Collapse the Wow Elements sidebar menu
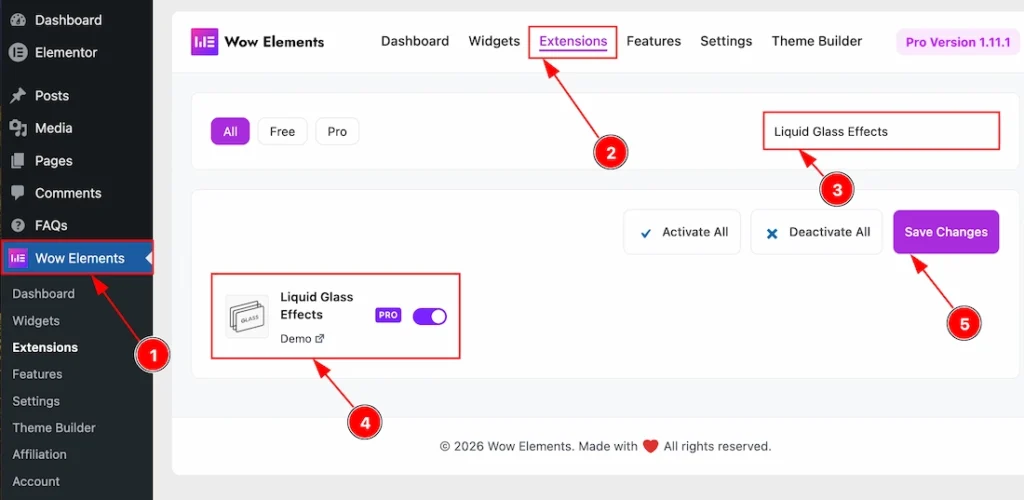Screen dimensions: 1024x500 click(x=77, y=258)
